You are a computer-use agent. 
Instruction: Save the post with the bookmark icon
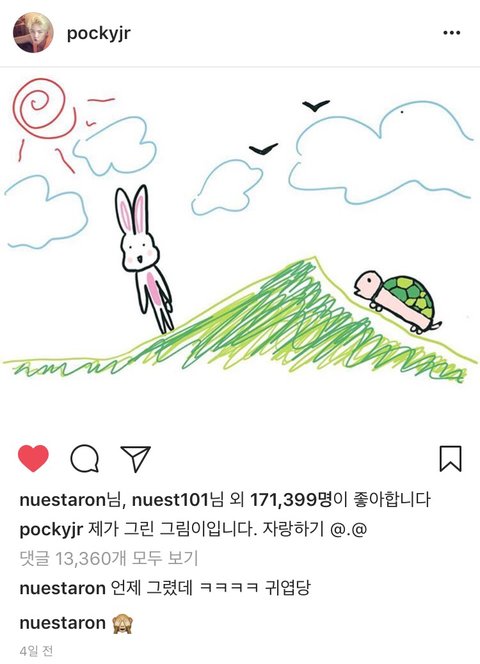[450, 458]
